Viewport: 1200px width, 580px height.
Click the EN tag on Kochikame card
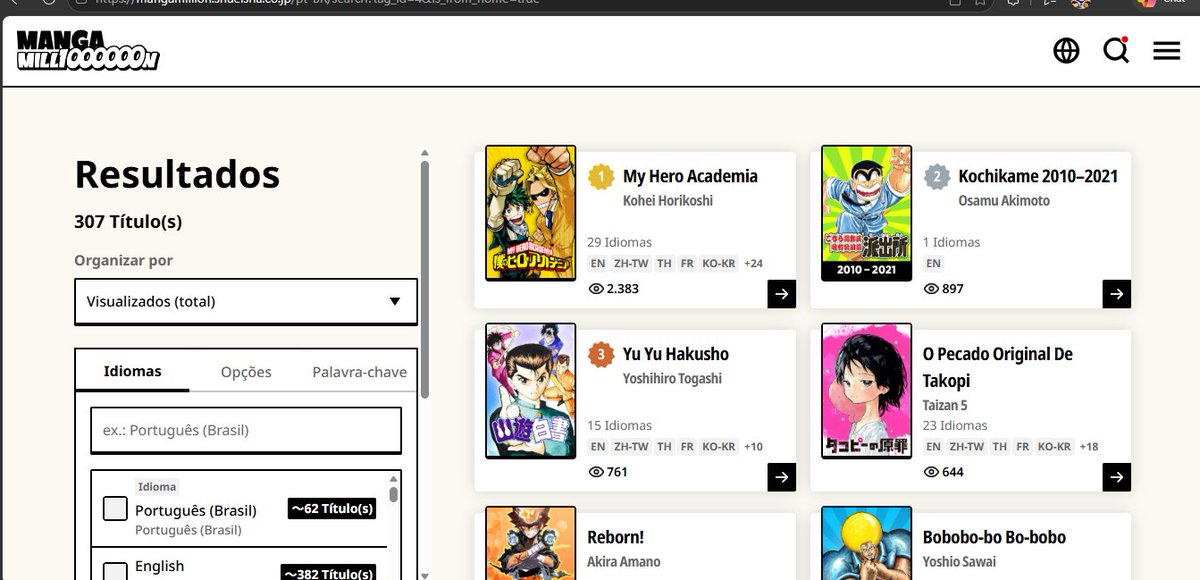click(933, 264)
